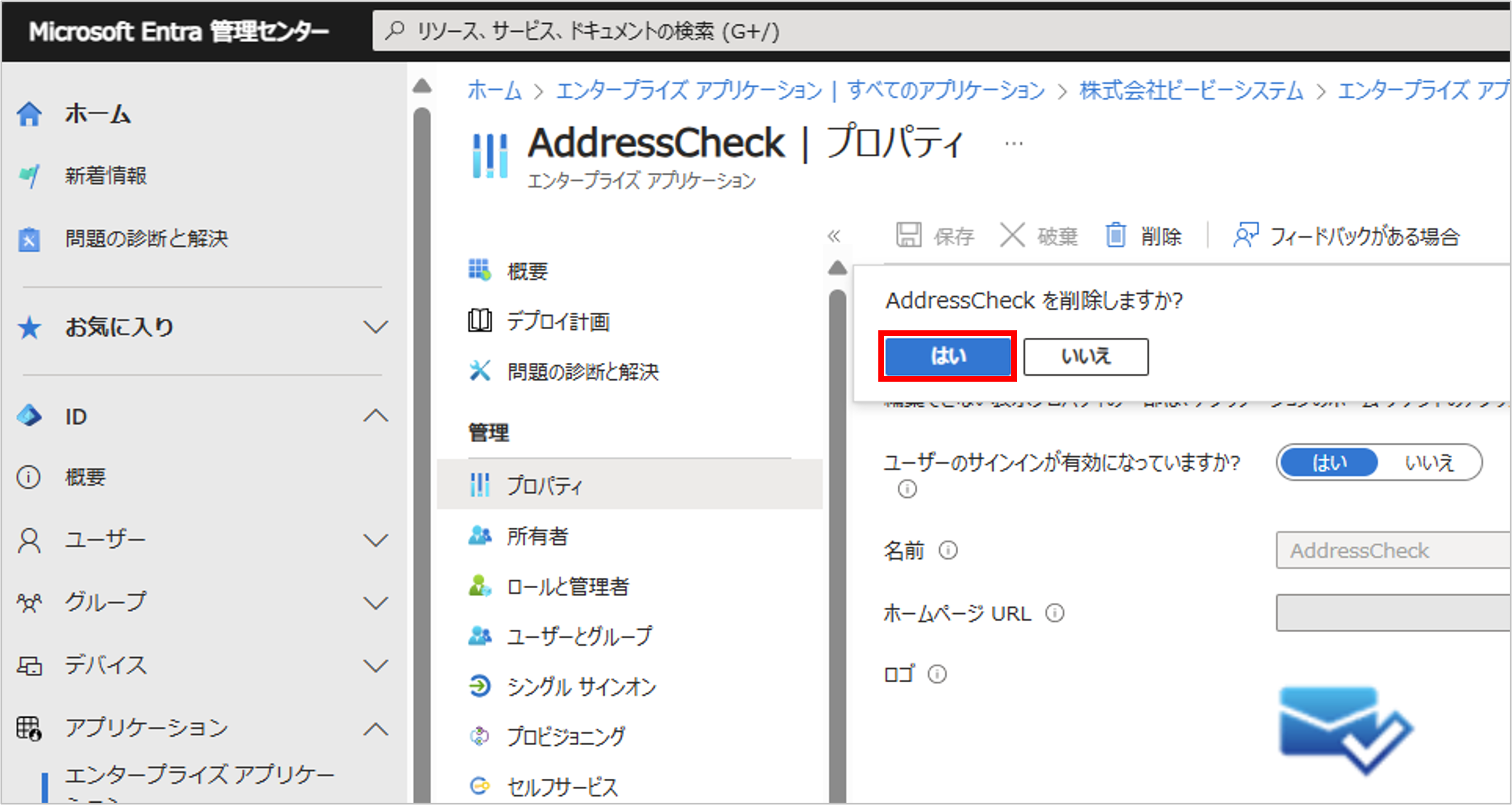
Task: Click the save disk icon 保存
Action: [x=909, y=236]
